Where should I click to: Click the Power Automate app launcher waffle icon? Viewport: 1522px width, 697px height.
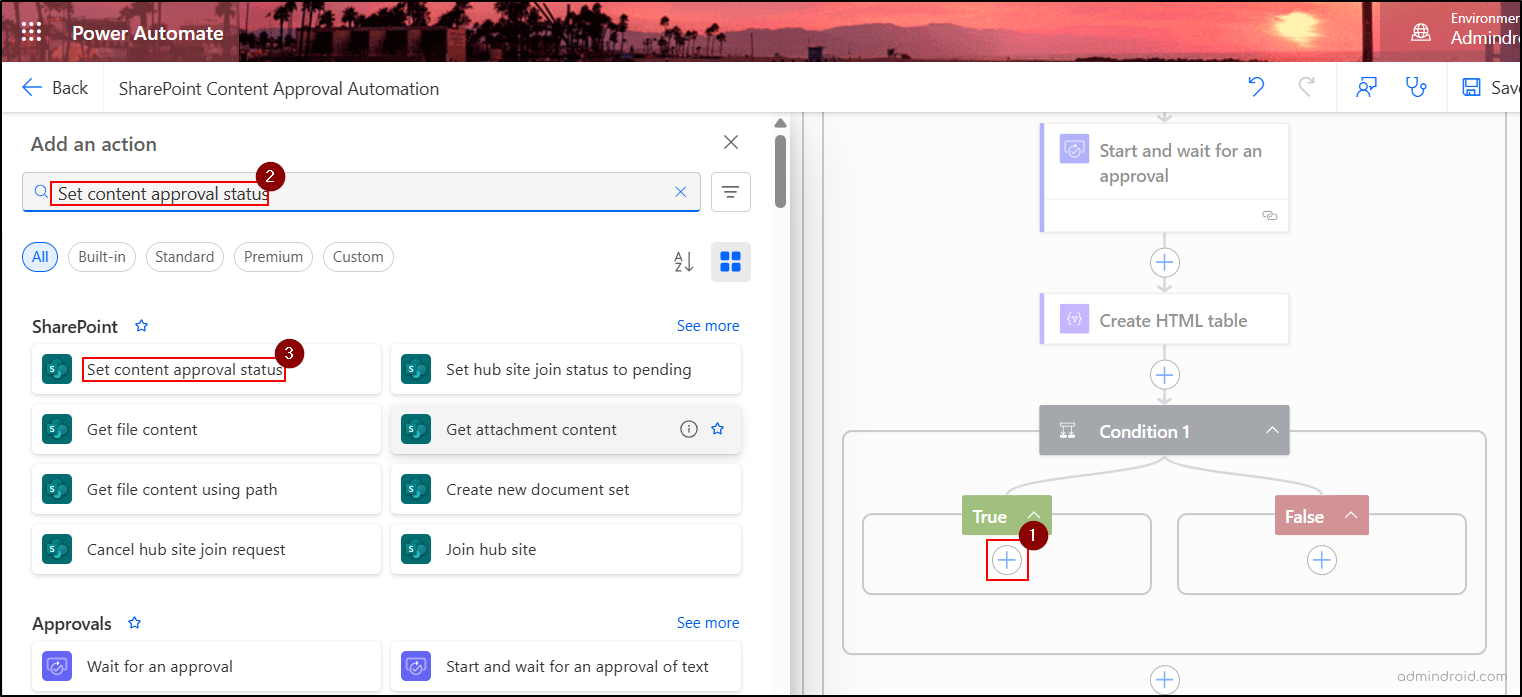point(31,31)
